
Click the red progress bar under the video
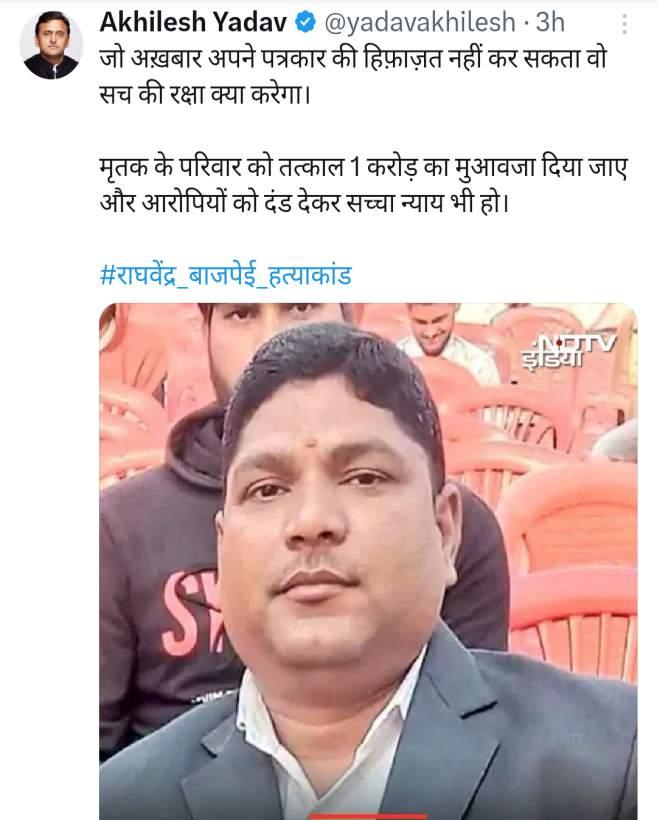pyautogui.click(x=368, y=817)
